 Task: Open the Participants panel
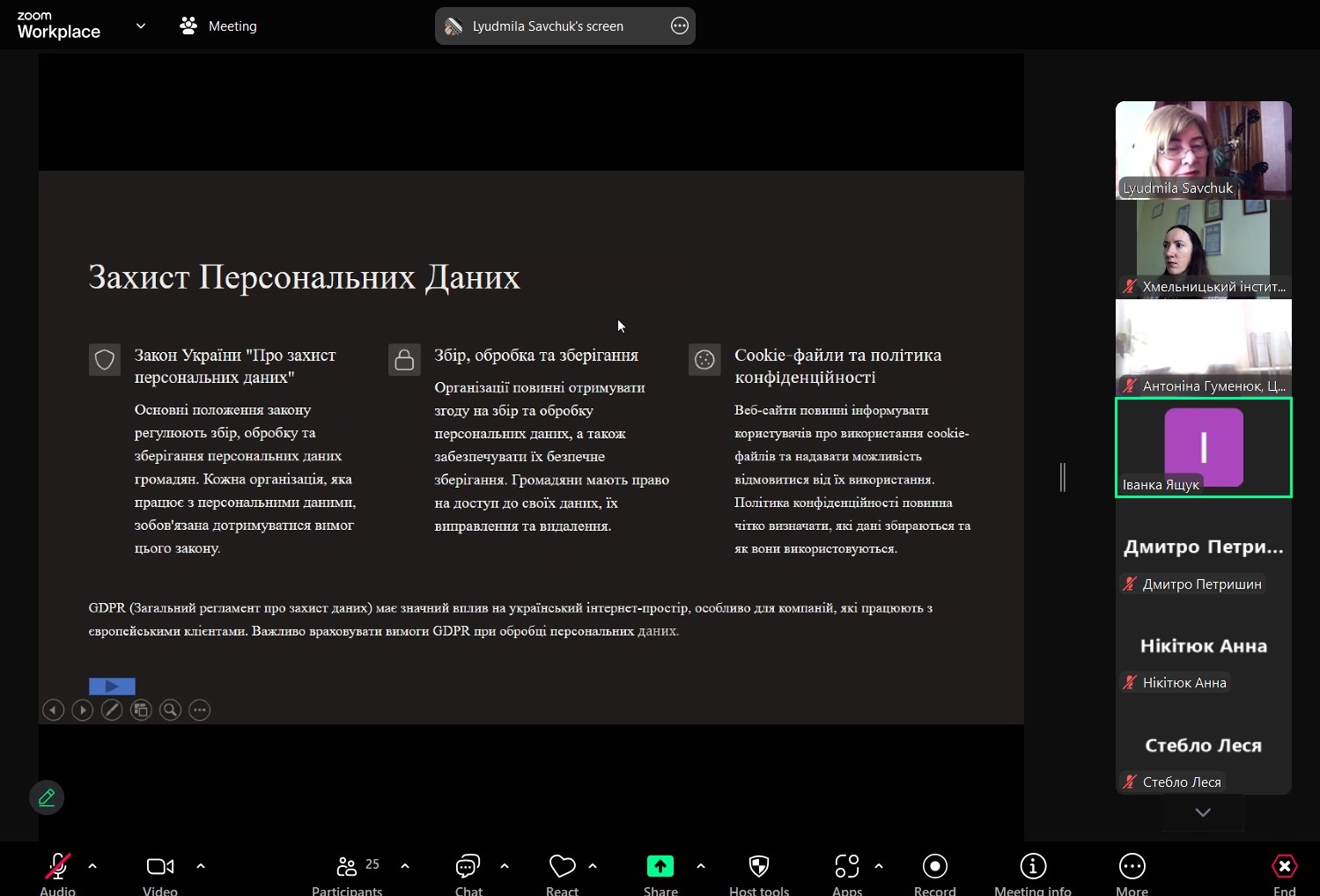point(347,868)
